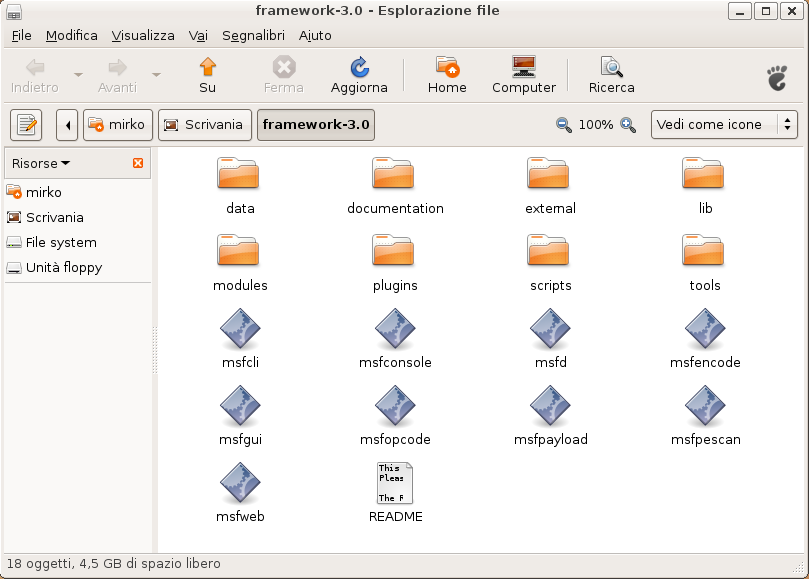Click the GNOME foot activity icon
Viewport: 809px width, 579px height.
point(777,78)
